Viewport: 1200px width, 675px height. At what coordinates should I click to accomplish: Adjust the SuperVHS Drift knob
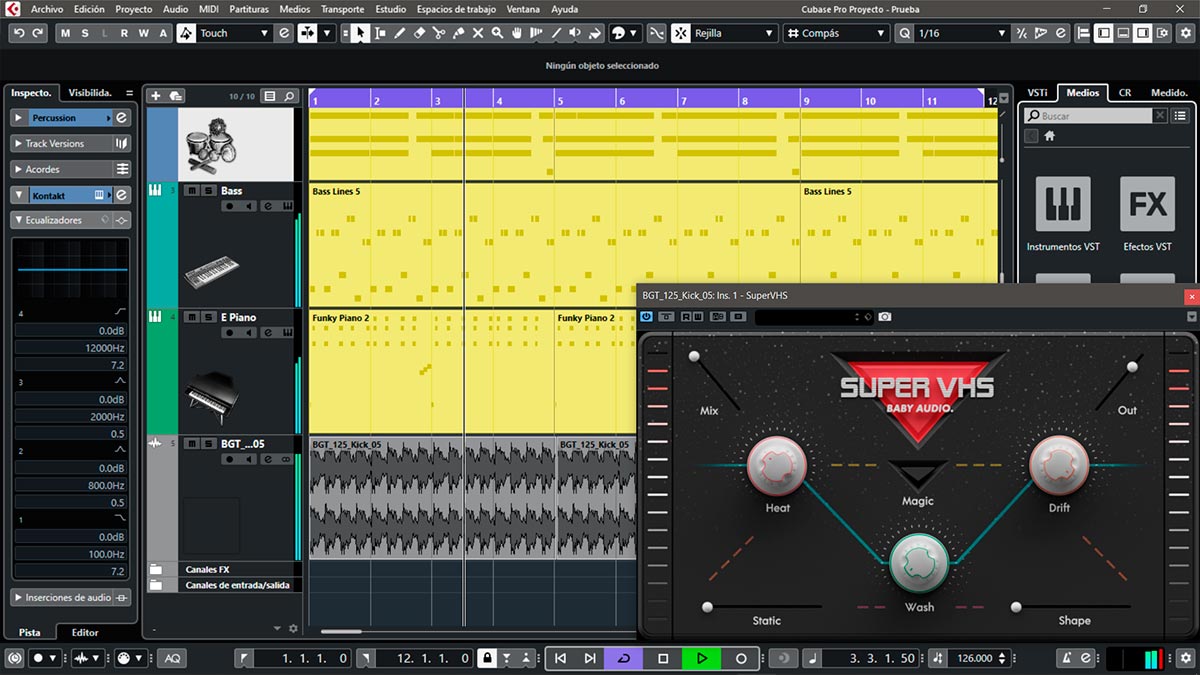(x=1059, y=466)
